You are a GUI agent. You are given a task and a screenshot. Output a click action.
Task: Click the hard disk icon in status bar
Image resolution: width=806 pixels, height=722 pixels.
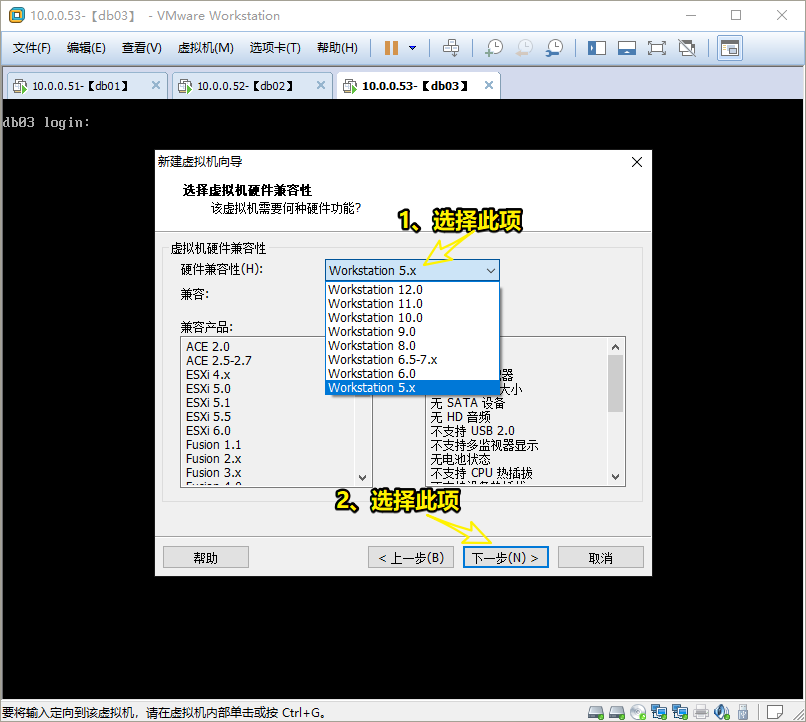595,710
